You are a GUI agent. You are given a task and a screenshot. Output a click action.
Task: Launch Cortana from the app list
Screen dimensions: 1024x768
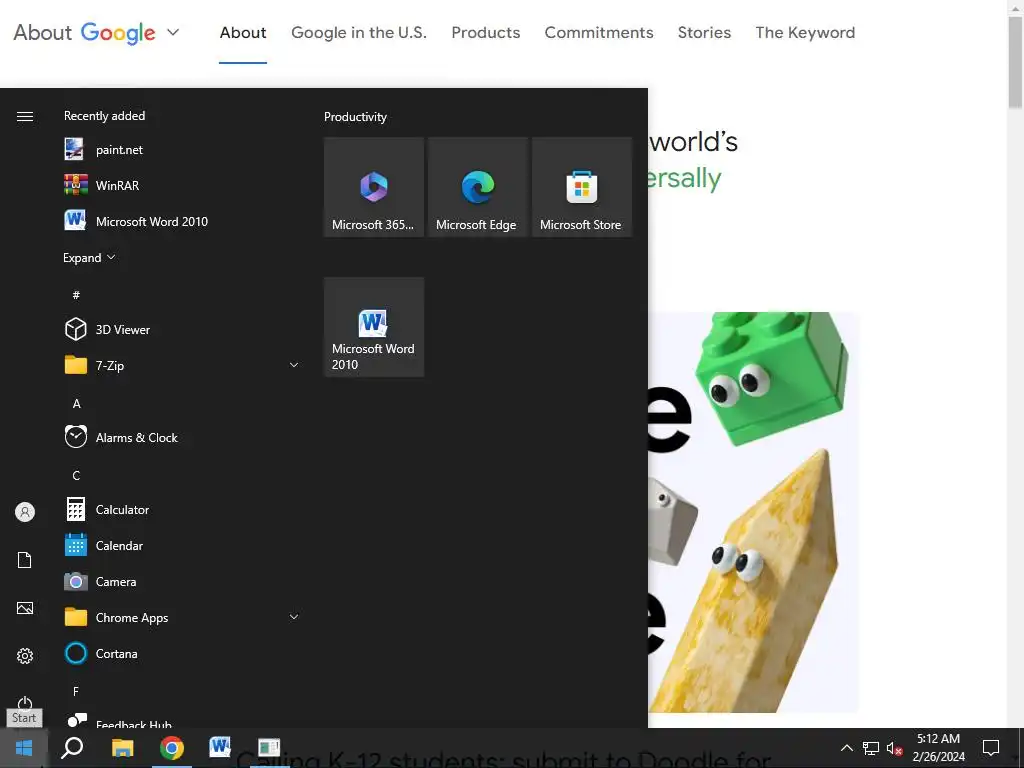(x=183, y=653)
